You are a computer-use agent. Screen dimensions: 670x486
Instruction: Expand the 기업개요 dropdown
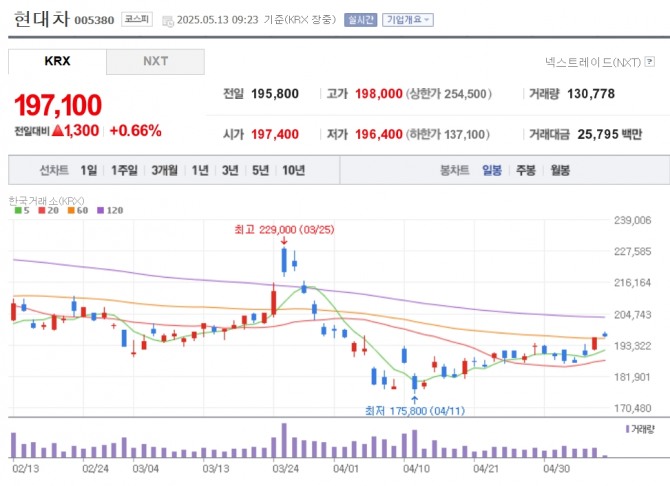[408, 20]
